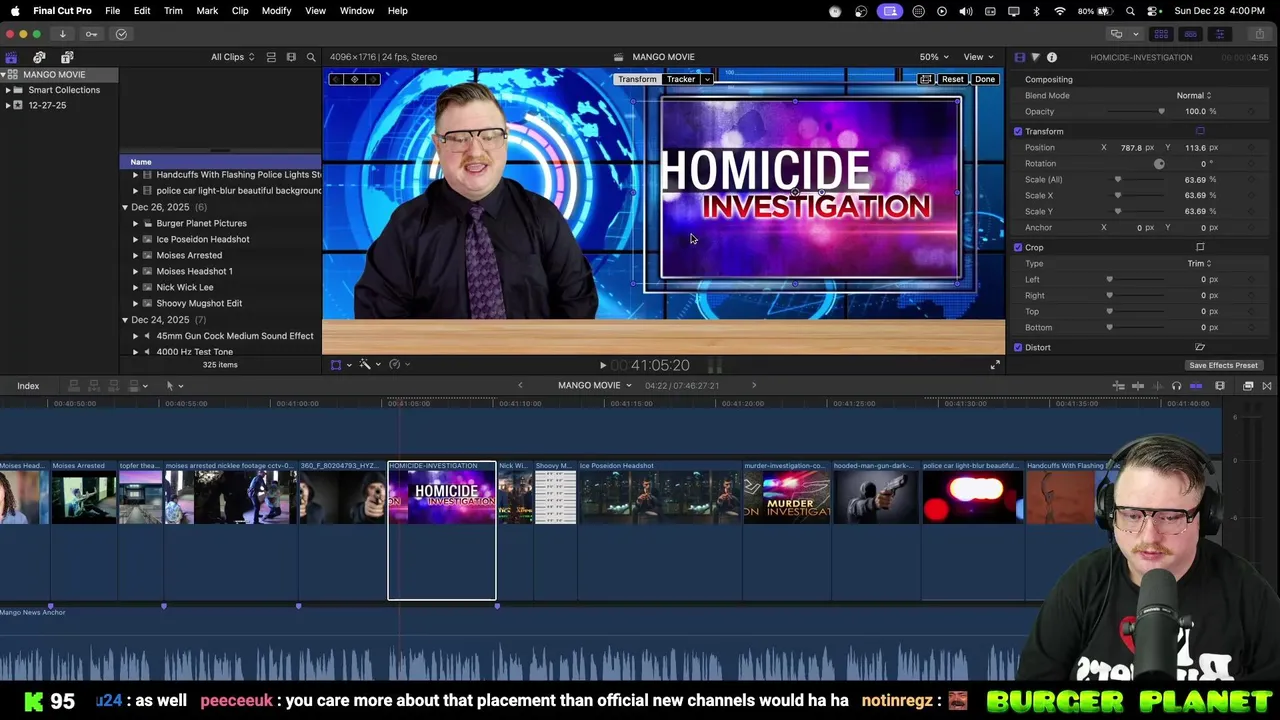Screen dimensions: 1280x720
Task: Toggle headphone solo icon in timeline
Action: click(1177, 386)
